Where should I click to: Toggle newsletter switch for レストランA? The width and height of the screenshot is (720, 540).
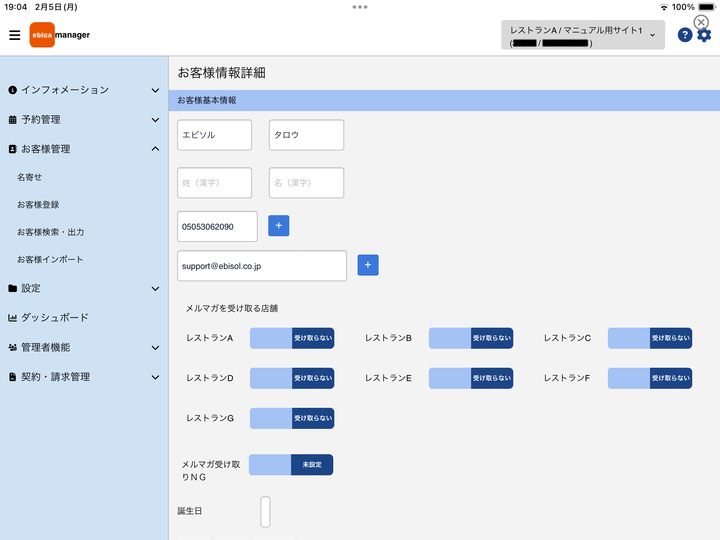click(292, 338)
